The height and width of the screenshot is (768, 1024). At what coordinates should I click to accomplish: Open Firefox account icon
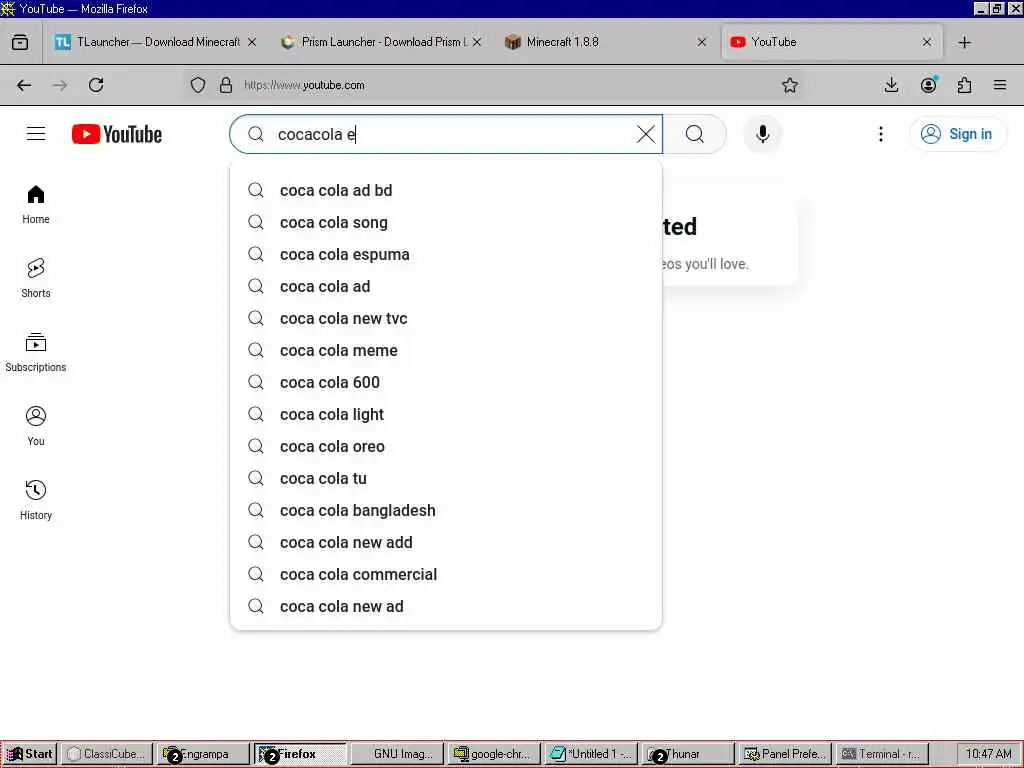pos(928,85)
